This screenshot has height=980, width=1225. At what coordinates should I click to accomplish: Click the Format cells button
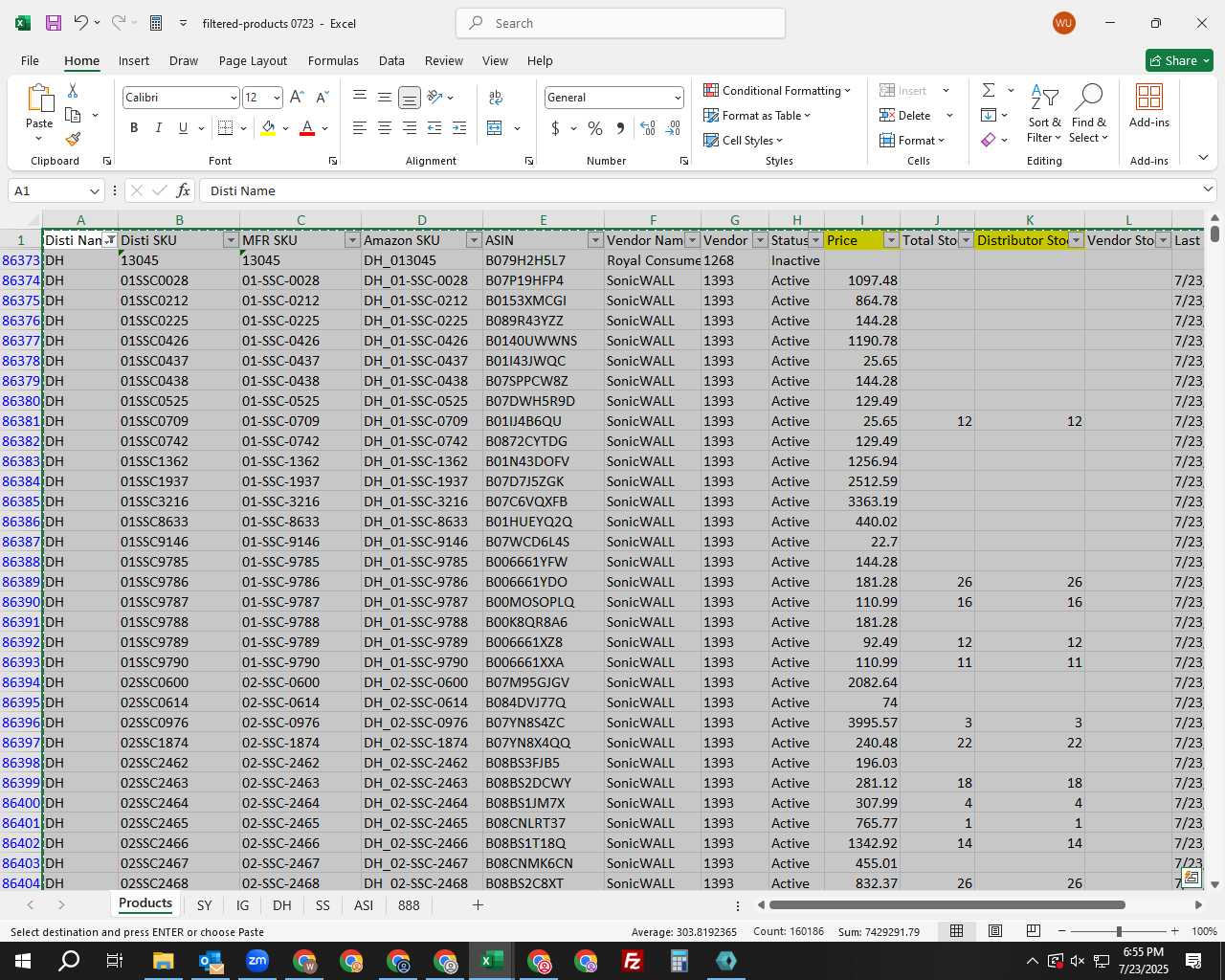coord(914,140)
